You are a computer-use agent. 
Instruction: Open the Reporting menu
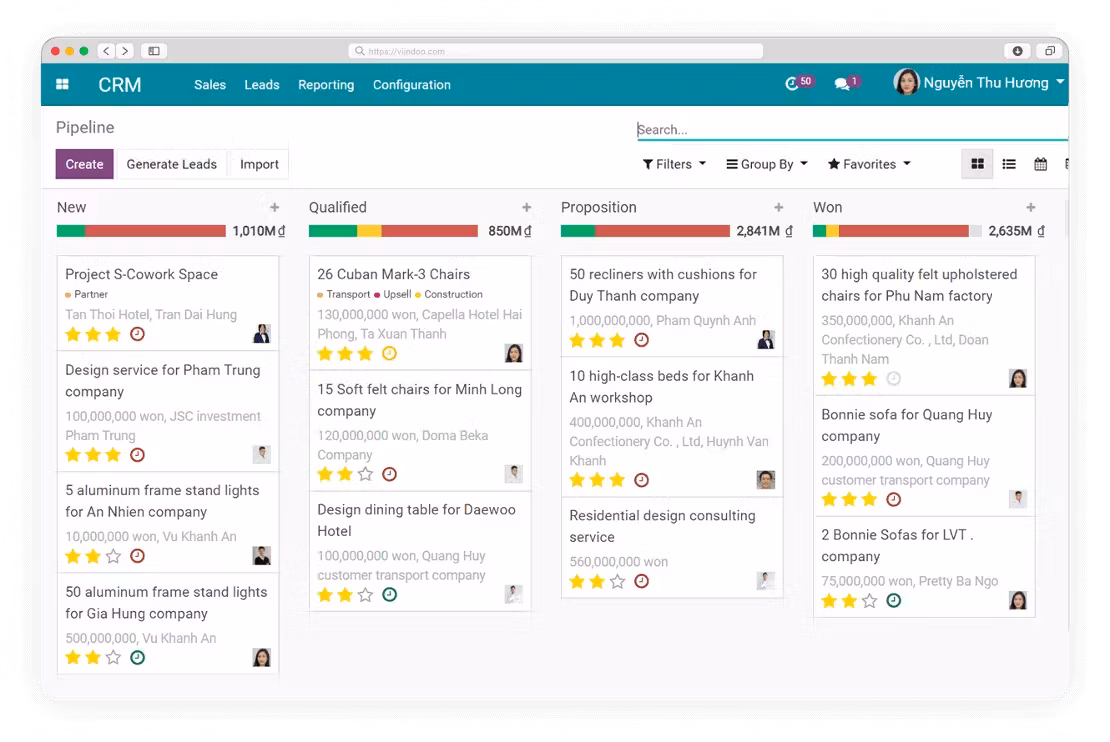pos(326,85)
